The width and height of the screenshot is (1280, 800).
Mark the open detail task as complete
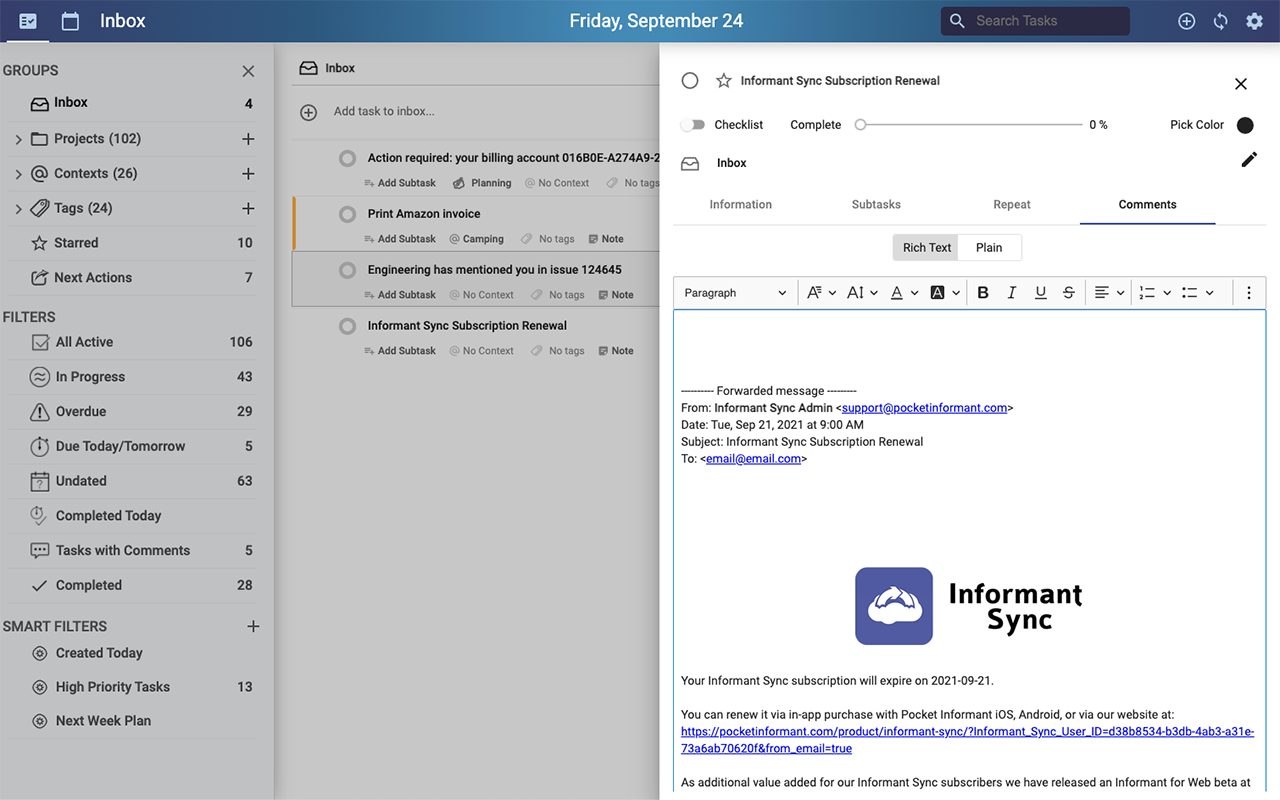click(x=690, y=81)
